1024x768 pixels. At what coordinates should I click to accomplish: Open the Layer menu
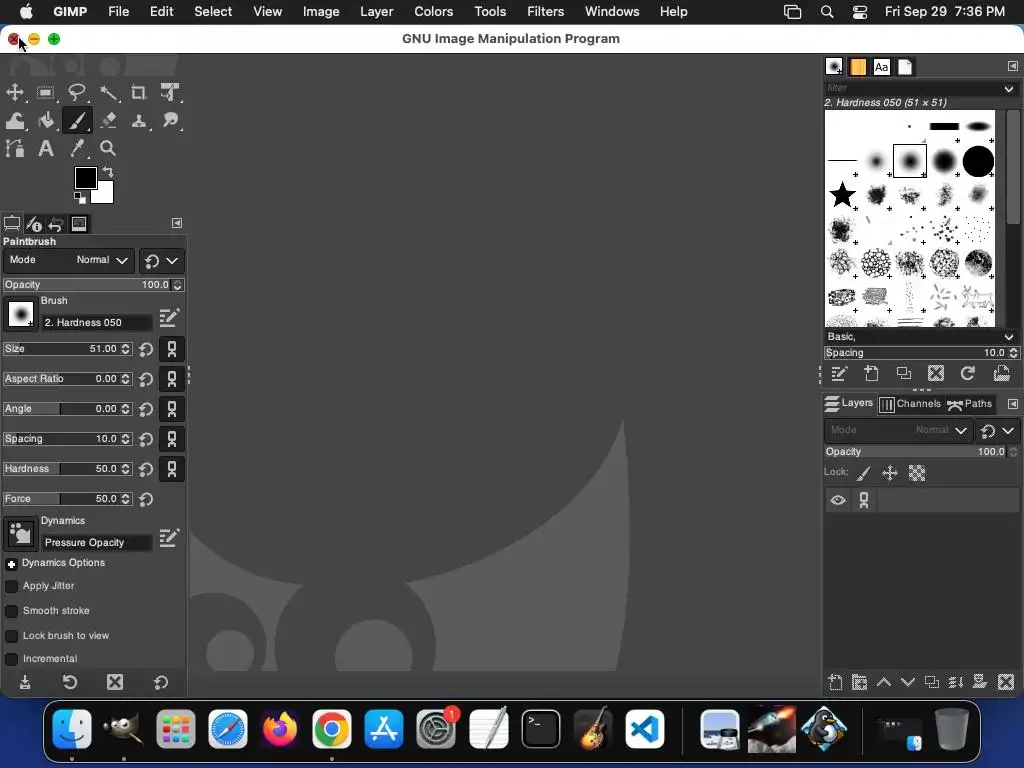point(377,12)
